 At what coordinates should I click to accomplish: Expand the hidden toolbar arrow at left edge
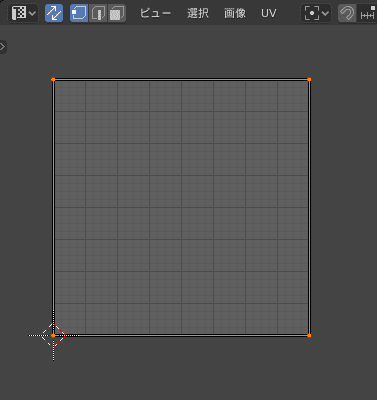coord(3,47)
